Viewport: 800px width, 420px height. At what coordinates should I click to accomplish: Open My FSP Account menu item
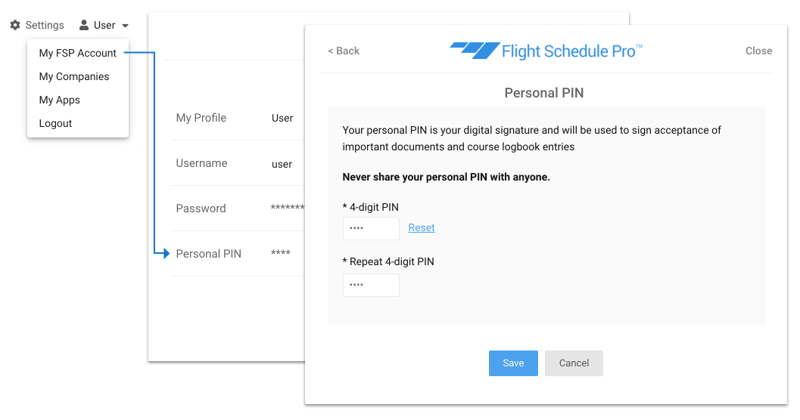pyautogui.click(x=78, y=53)
